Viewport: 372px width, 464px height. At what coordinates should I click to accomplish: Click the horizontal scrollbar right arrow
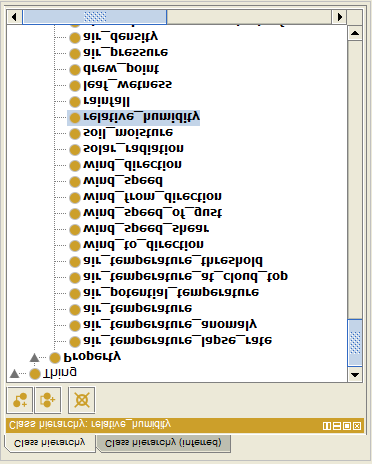tap(339, 17)
